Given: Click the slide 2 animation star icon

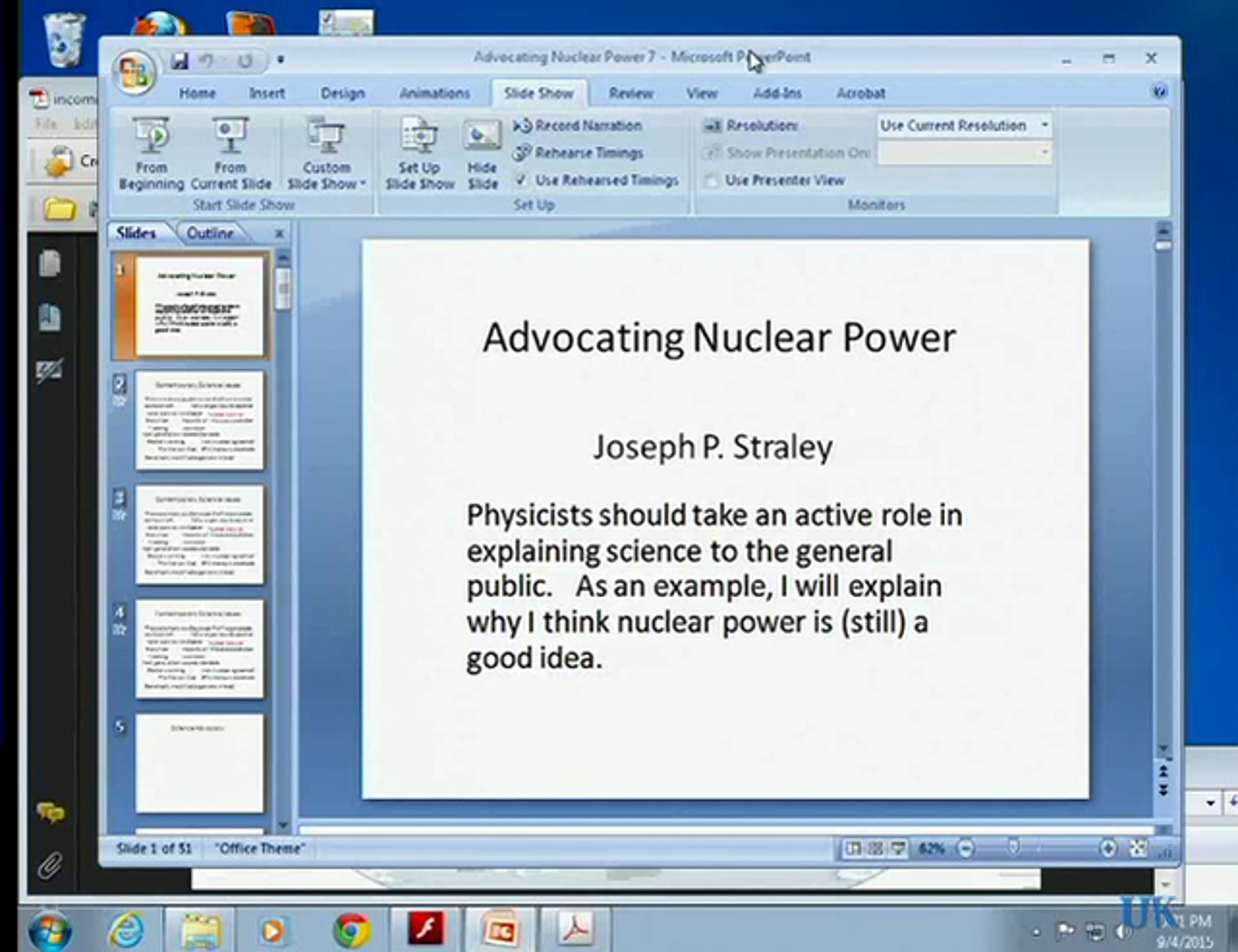Looking at the screenshot, I should click(x=120, y=402).
